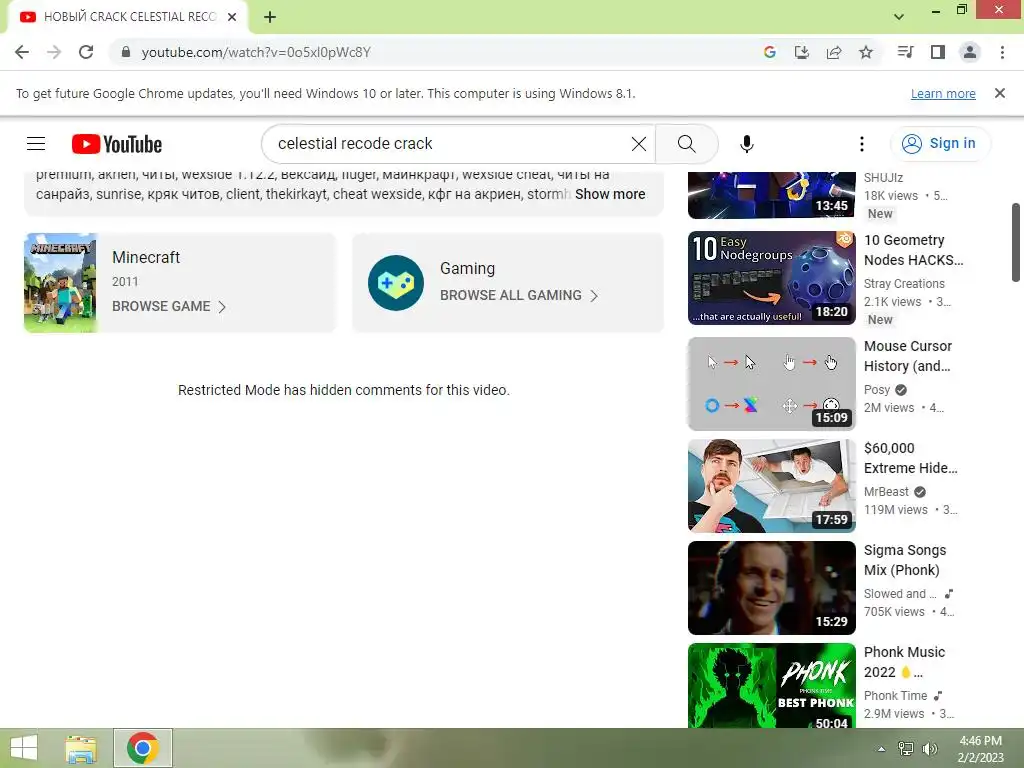This screenshot has width=1024, height=768.
Task: Click the address bar URL
Action: point(256,52)
